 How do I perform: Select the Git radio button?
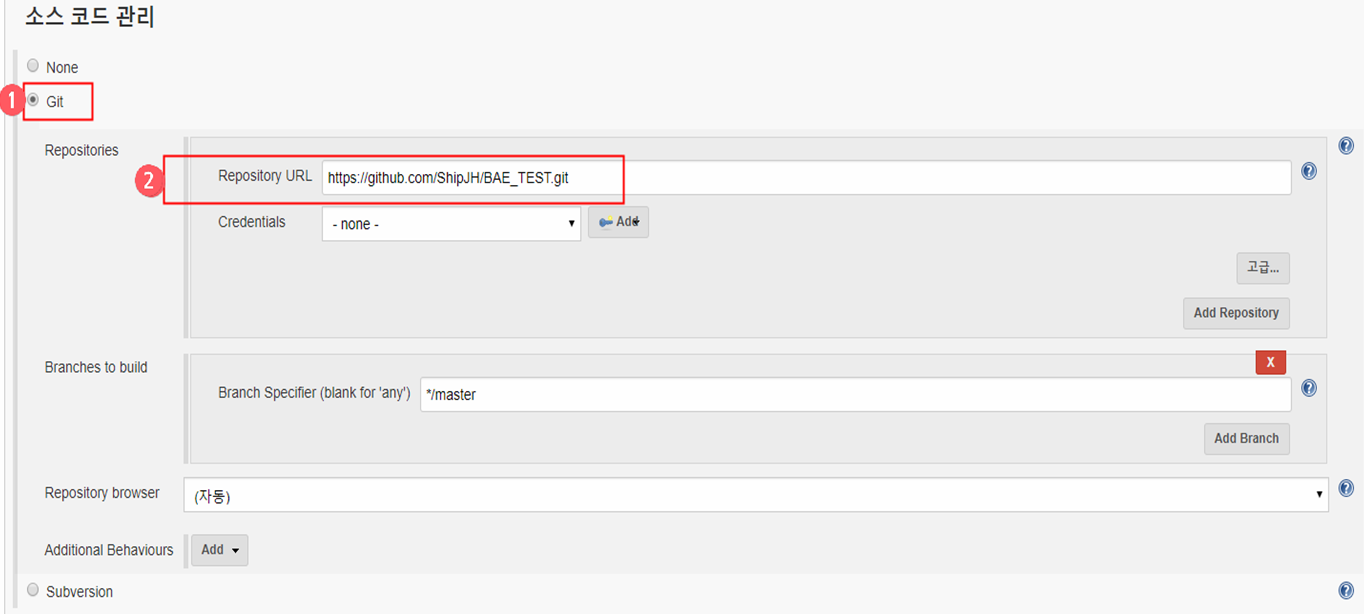point(33,100)
